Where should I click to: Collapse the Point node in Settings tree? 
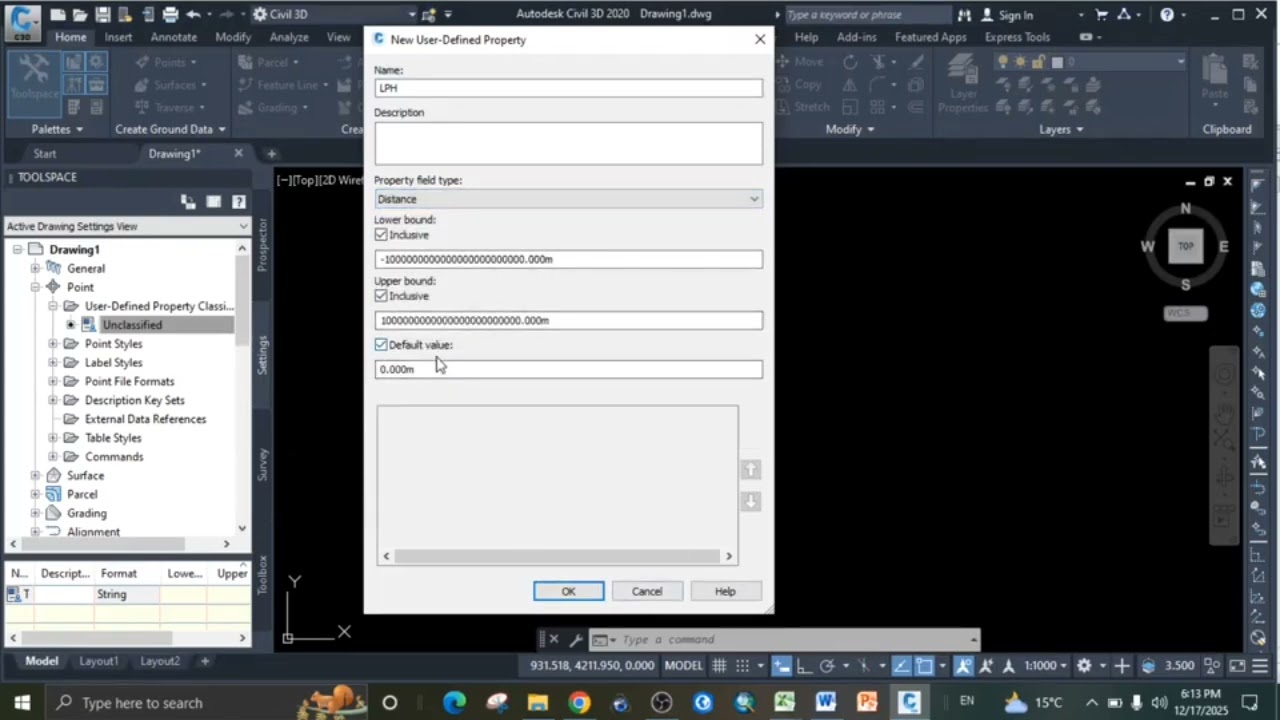(35, 287)
